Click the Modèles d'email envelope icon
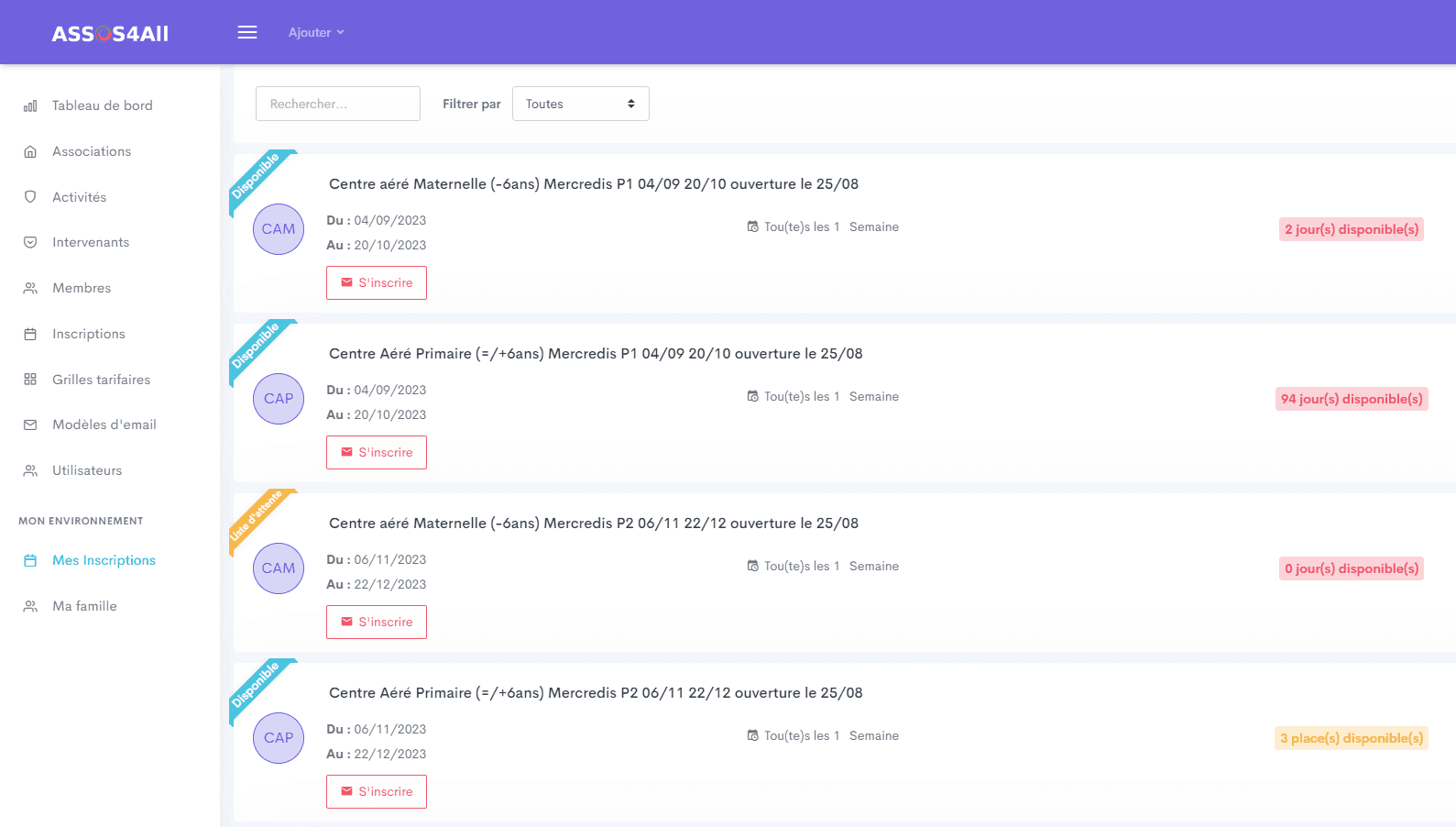 click(30, 425)
